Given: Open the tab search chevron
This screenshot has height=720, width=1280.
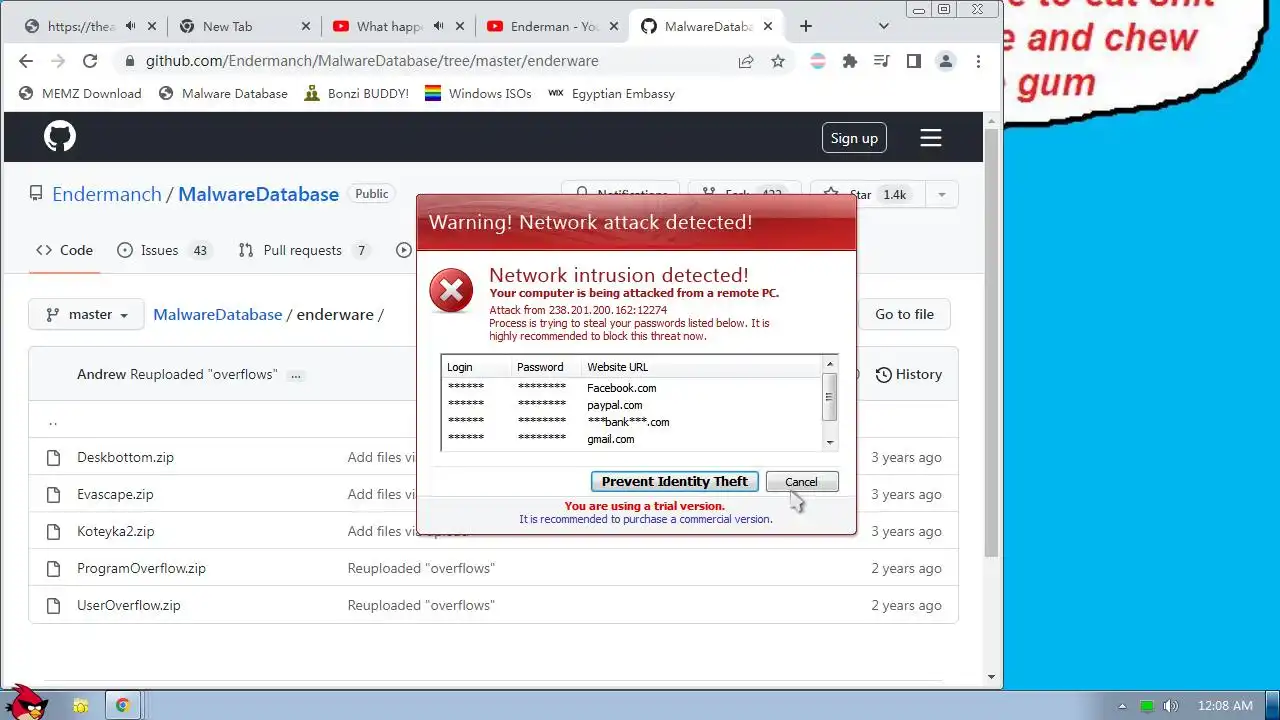Looking at the screenshot, I should coord(883,26).
